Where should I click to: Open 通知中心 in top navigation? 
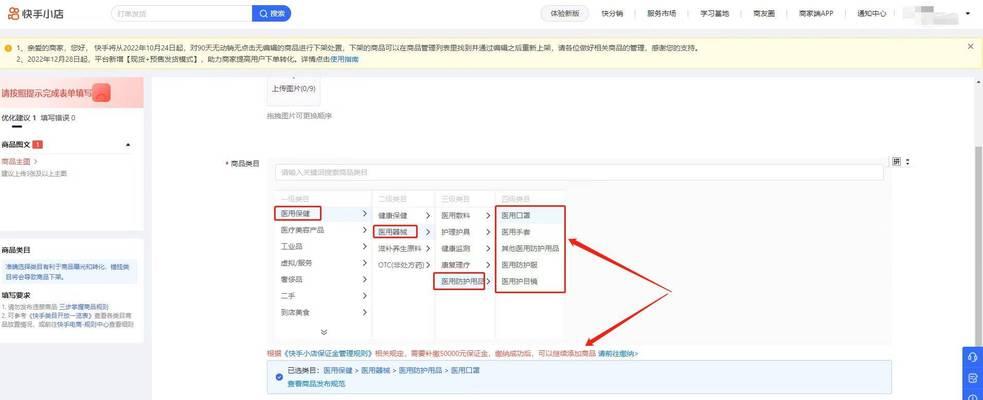click(871, 13)
